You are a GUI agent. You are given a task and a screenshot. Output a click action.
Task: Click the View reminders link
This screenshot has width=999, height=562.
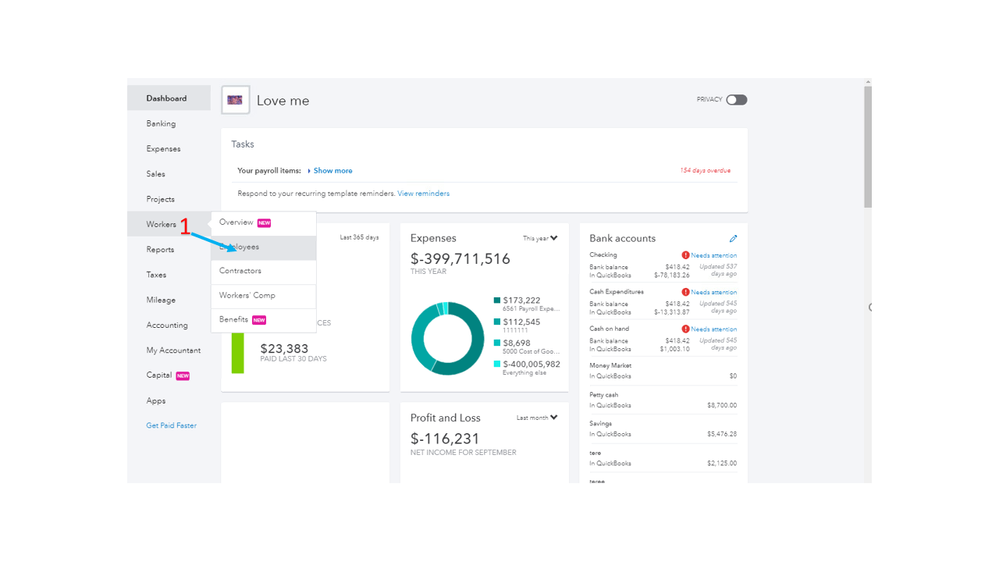423,194
